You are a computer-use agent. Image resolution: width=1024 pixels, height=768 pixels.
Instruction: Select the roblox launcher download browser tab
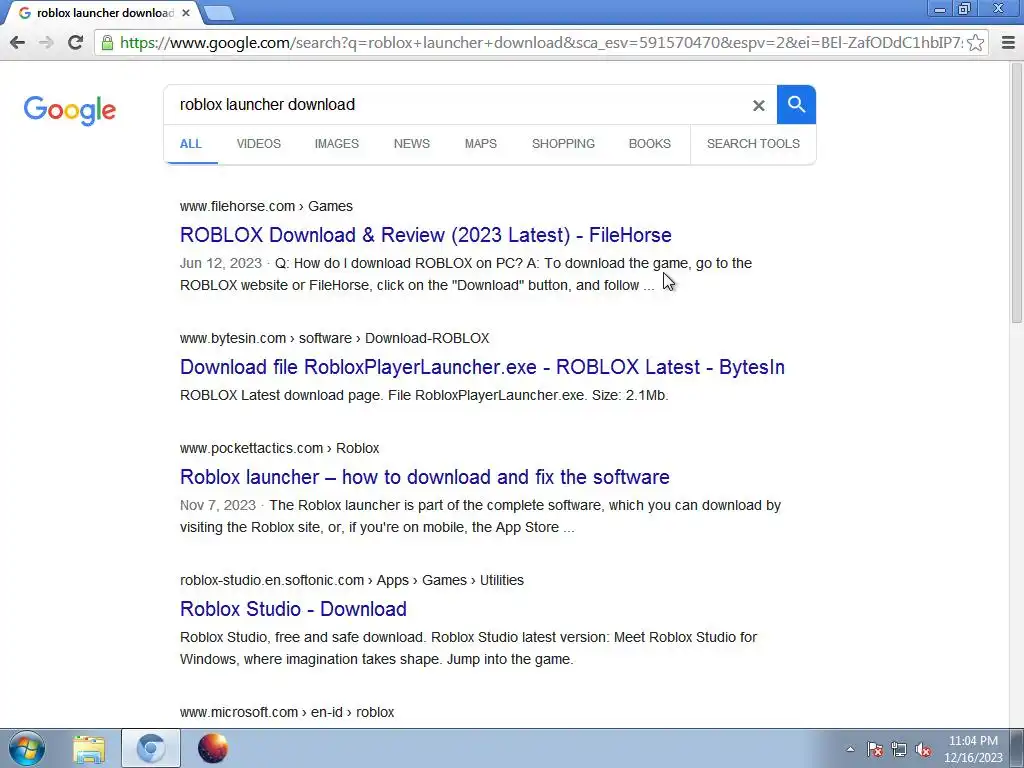tap(104, 13)
